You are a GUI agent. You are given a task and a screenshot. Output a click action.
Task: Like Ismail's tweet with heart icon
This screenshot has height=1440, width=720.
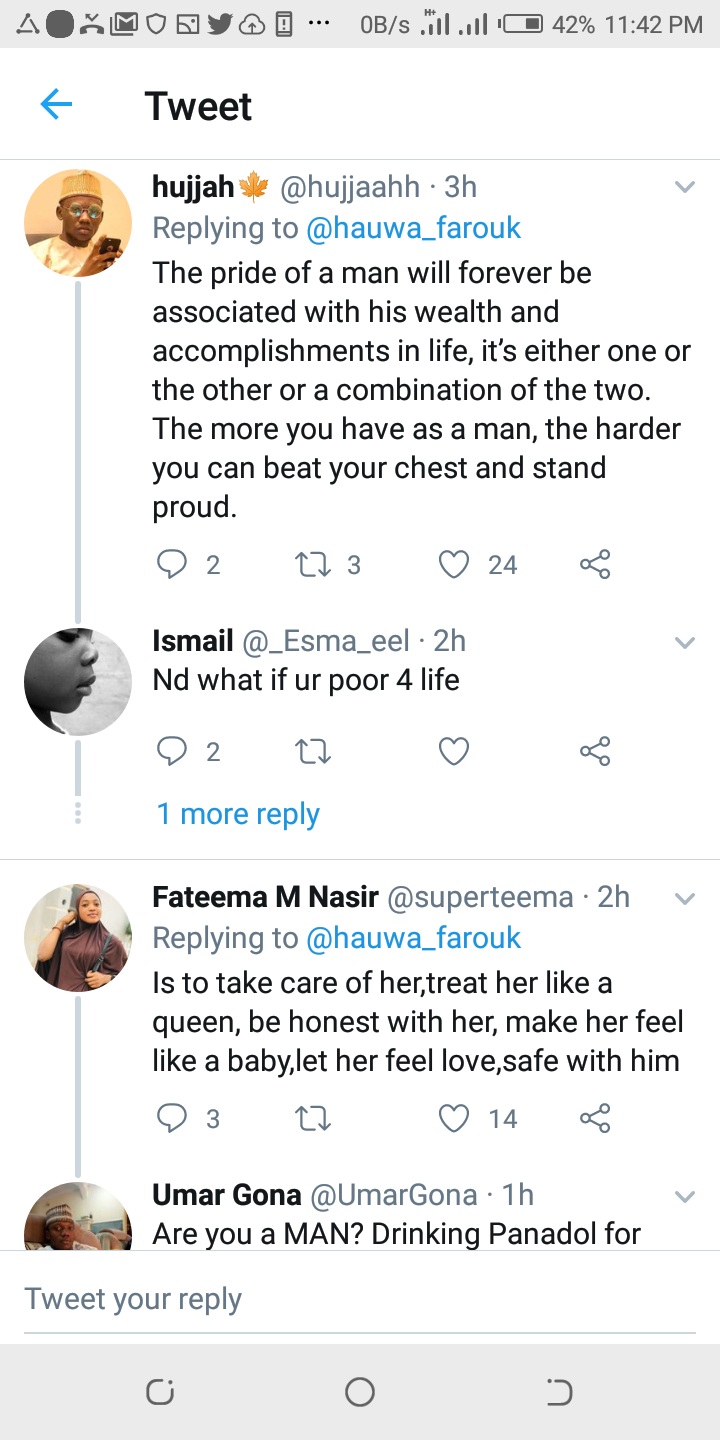point(454,751)
